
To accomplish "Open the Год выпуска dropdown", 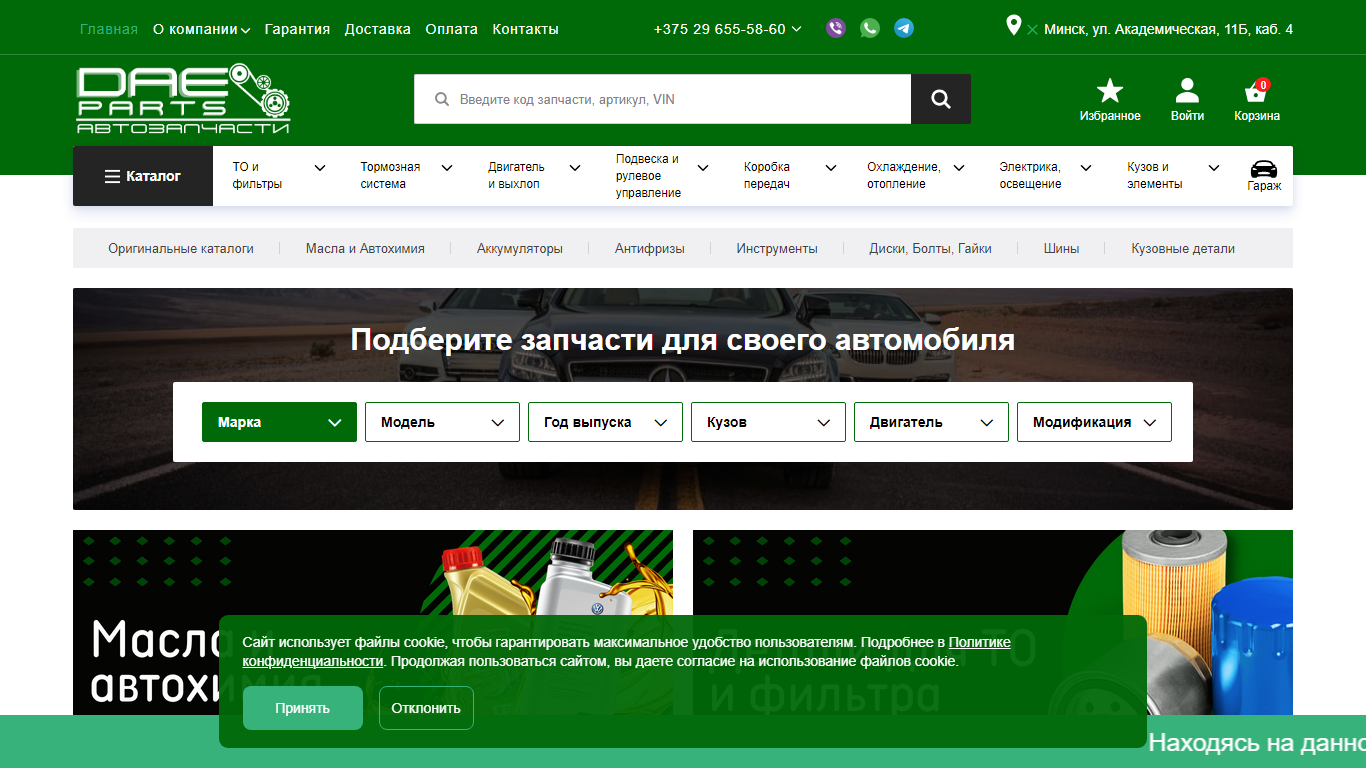I will [605, 422].
